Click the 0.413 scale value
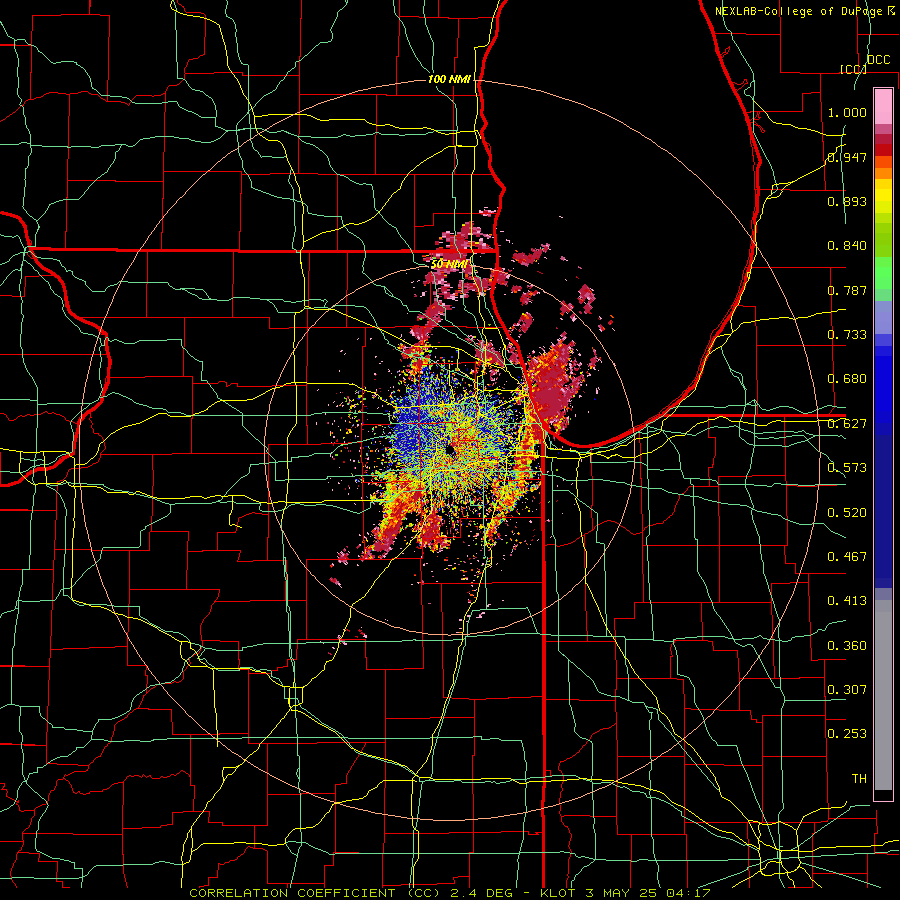The image size is (900, 900). click(847, 600)
